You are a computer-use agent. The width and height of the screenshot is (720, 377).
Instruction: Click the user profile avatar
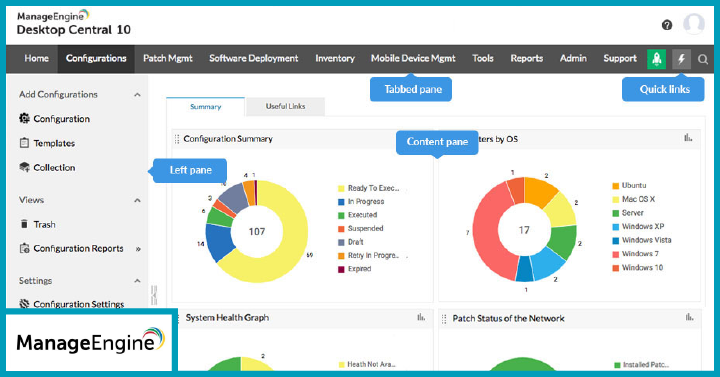[694, 24]
